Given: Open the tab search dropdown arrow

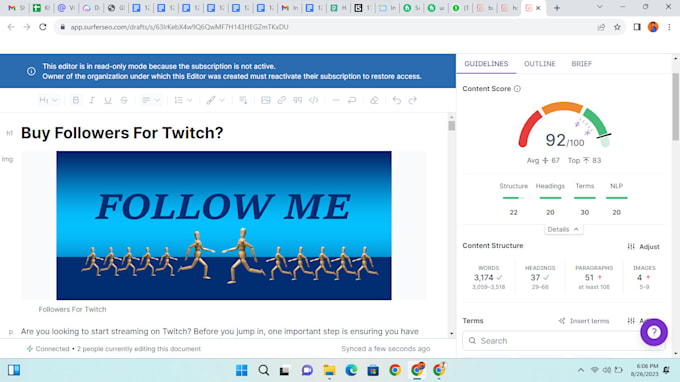Looking at the screenshot, I should [599, 7].
